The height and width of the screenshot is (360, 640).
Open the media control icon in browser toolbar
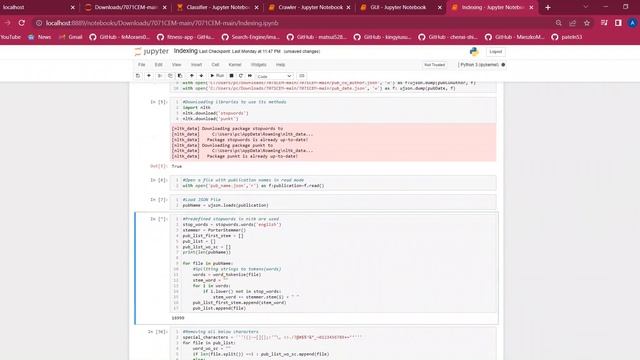(x=604, y=23)
